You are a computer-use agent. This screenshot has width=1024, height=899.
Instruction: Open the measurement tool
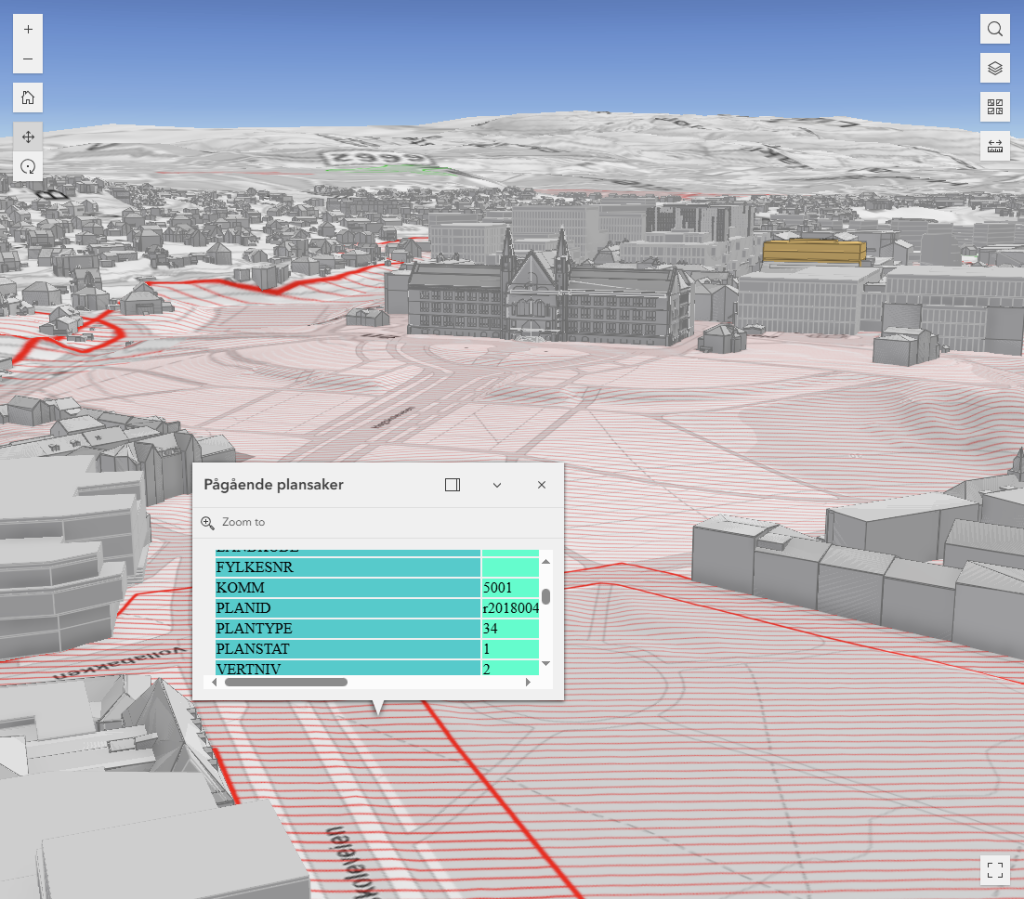995,146
